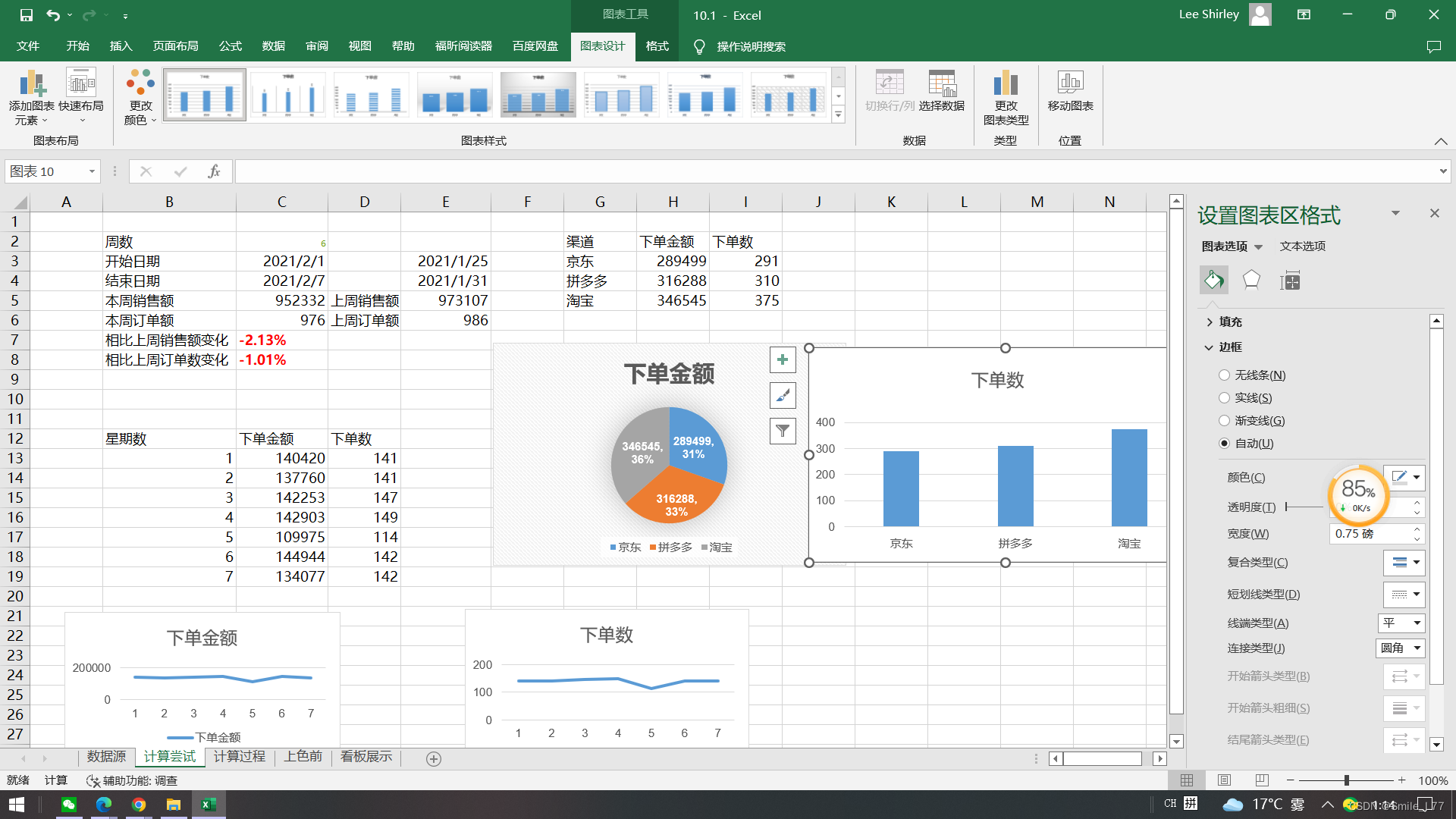Open the chart filter funnel button
The height and width of the screenshot is (819, 1456).
pyautogui.click(x=783, y=431)
